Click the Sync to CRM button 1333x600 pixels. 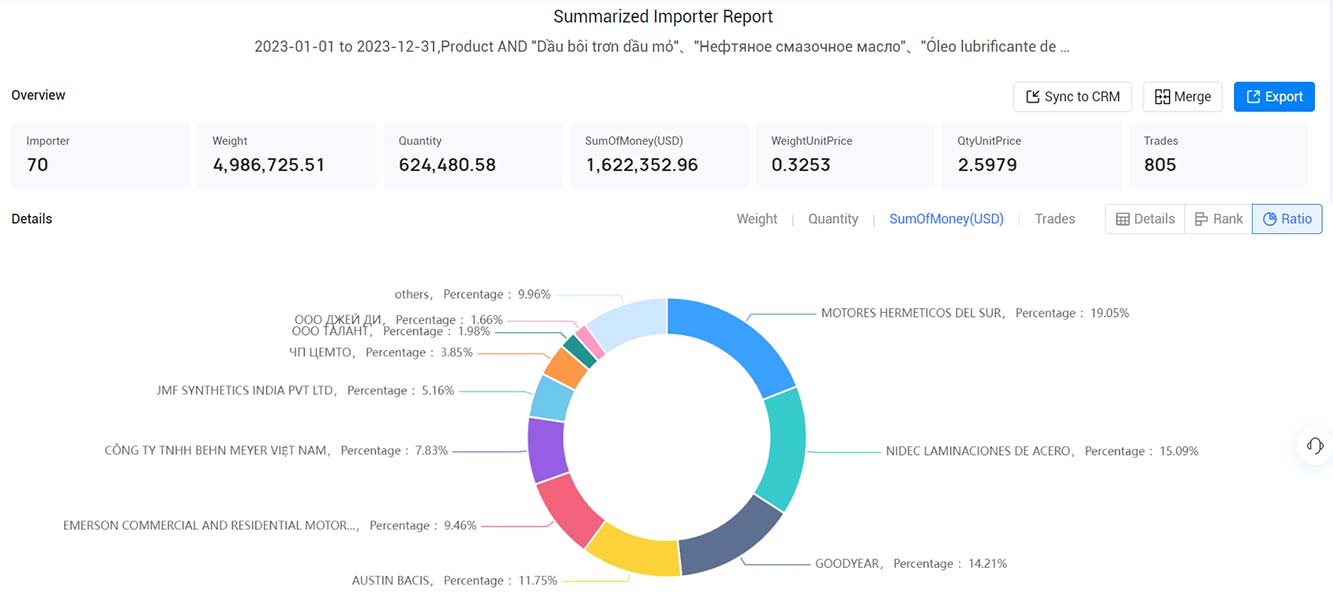click(1073, 97)
